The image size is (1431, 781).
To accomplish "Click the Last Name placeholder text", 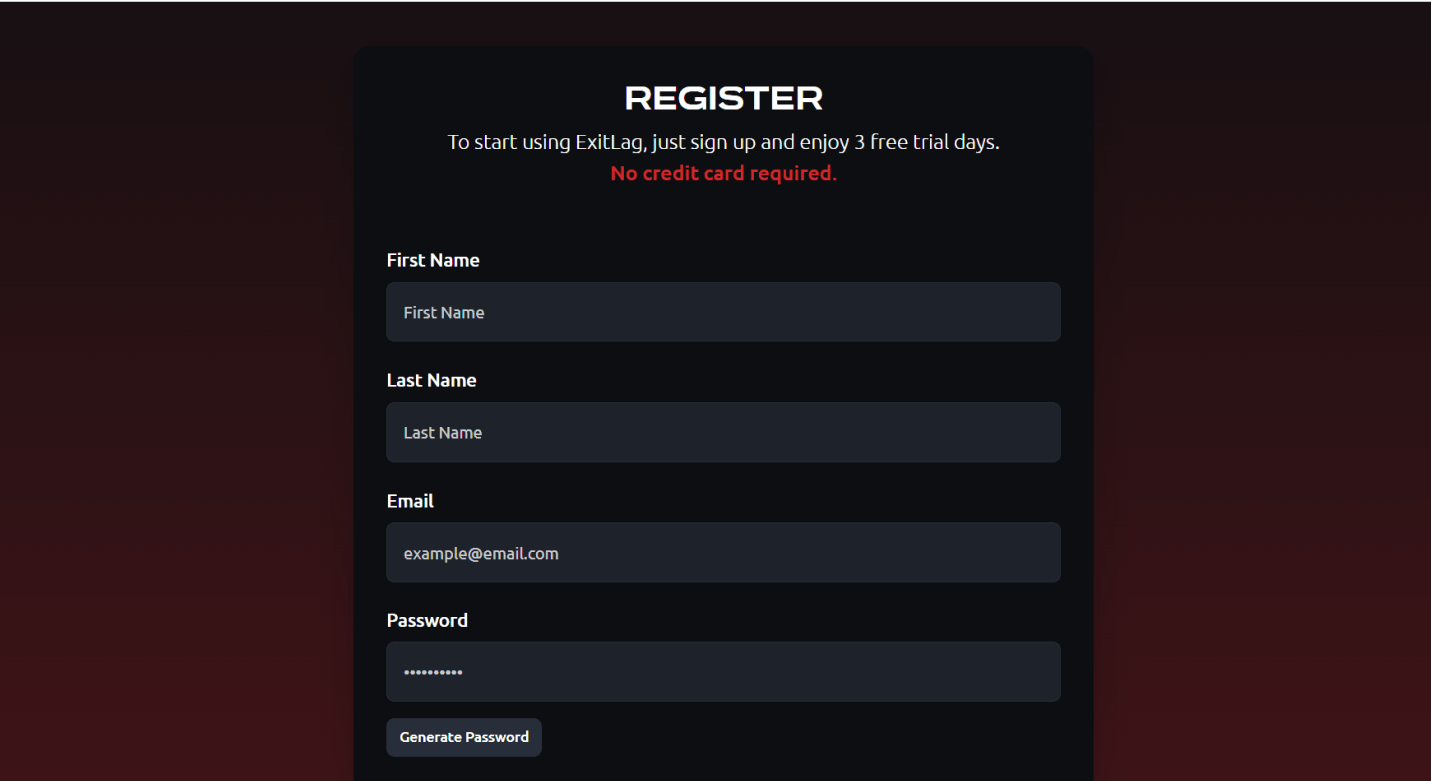I will tap(443, 433).
